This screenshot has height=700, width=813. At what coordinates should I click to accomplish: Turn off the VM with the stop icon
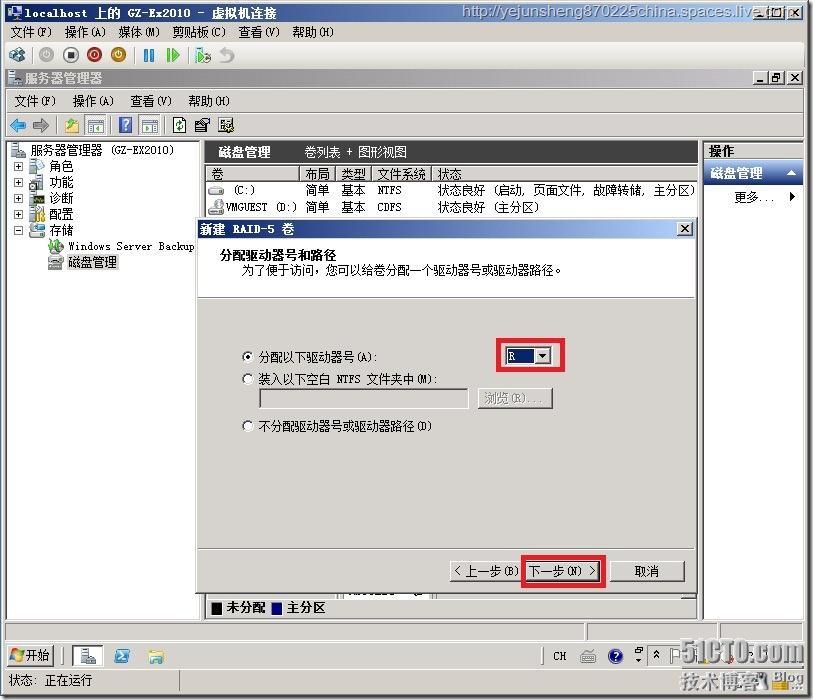click(x=71, y=55)
